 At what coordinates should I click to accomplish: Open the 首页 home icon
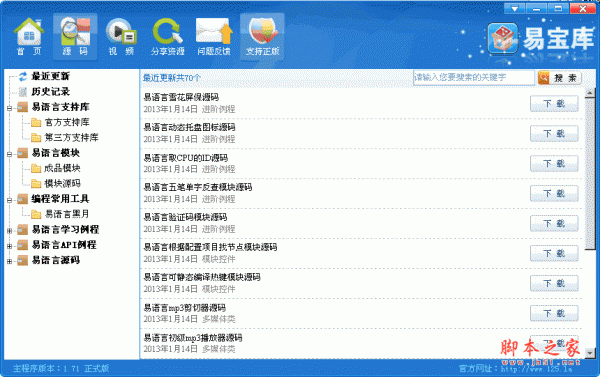coord(29,37)
